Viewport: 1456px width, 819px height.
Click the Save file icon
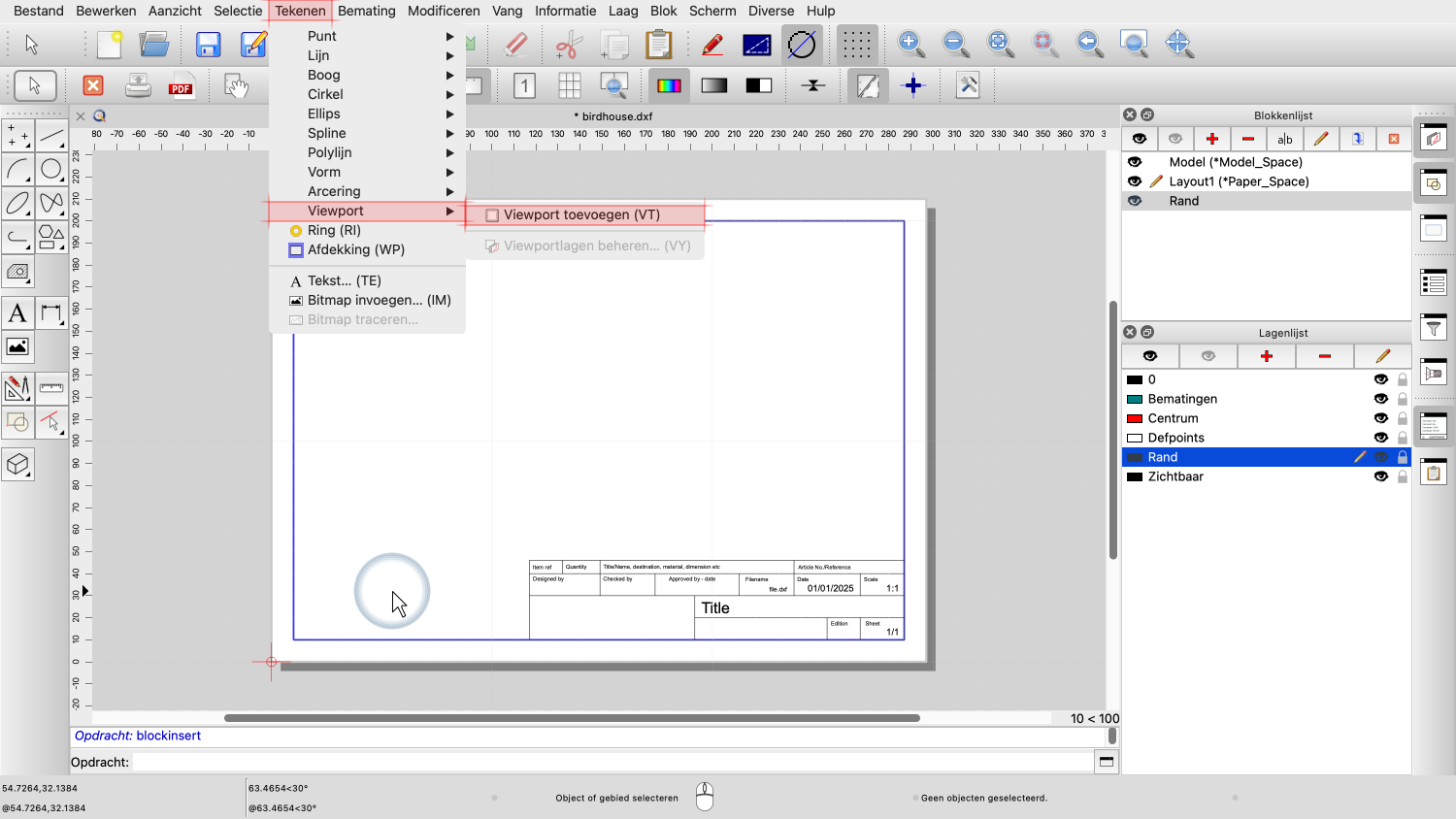click(208, 45)
